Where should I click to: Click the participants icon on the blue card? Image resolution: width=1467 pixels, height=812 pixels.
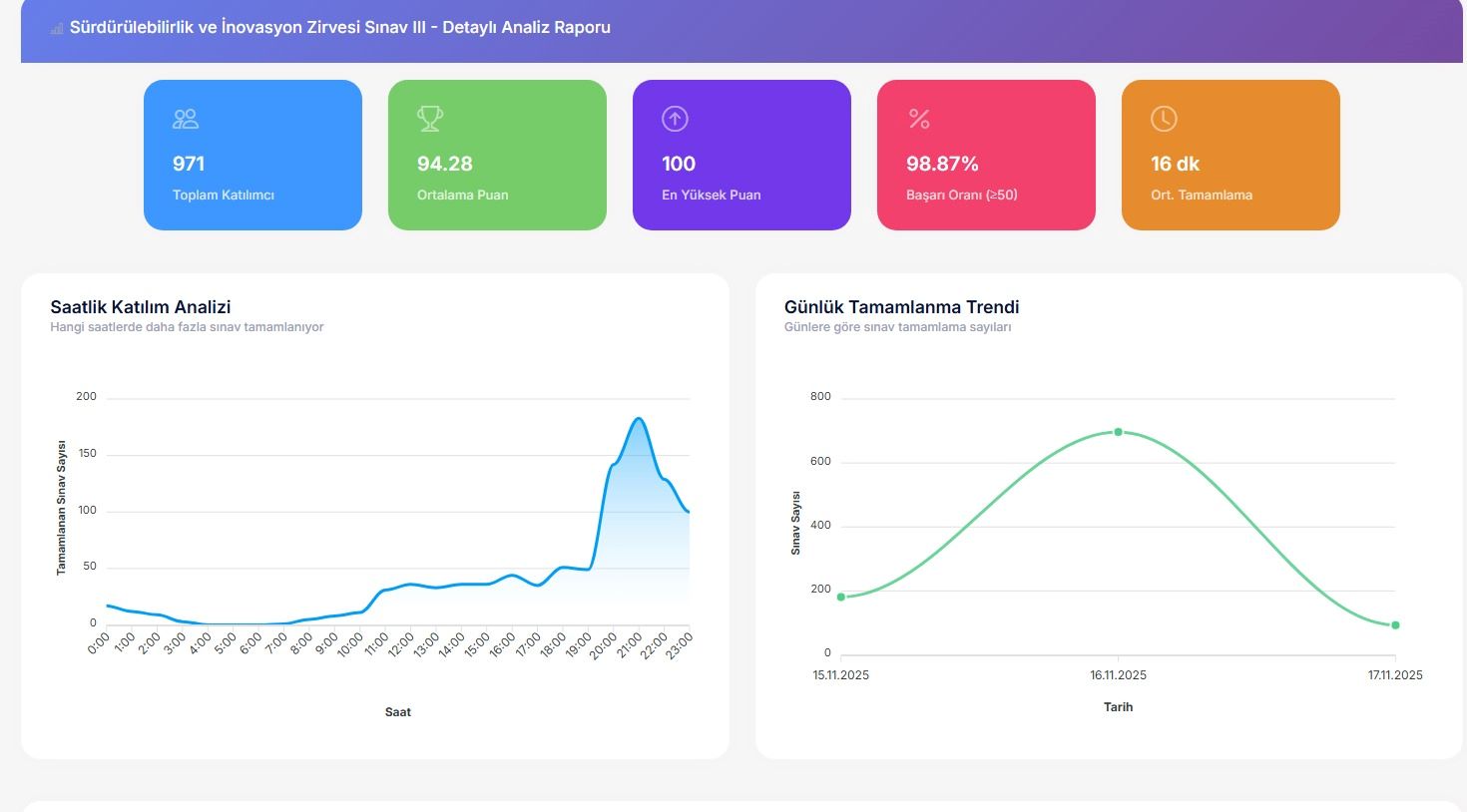point(186,119)
